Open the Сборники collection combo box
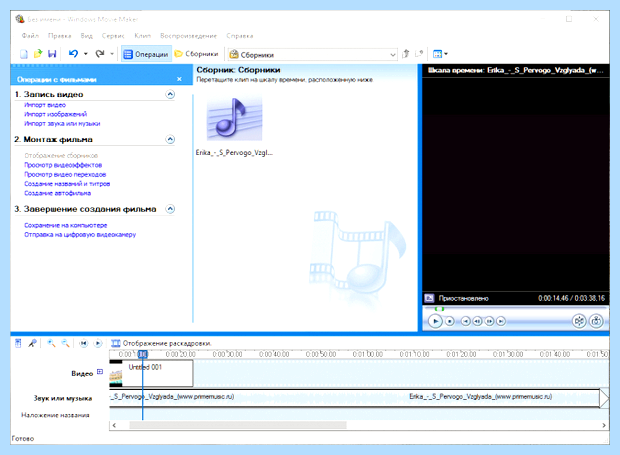Image resolution: width=620 pixels, height=455 pixels. coord(313,55)
